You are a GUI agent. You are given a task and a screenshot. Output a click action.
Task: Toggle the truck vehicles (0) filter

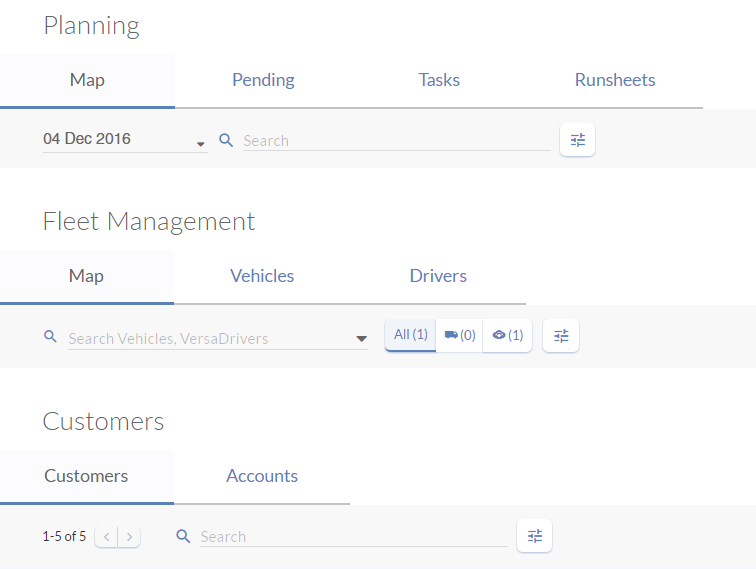459,335
